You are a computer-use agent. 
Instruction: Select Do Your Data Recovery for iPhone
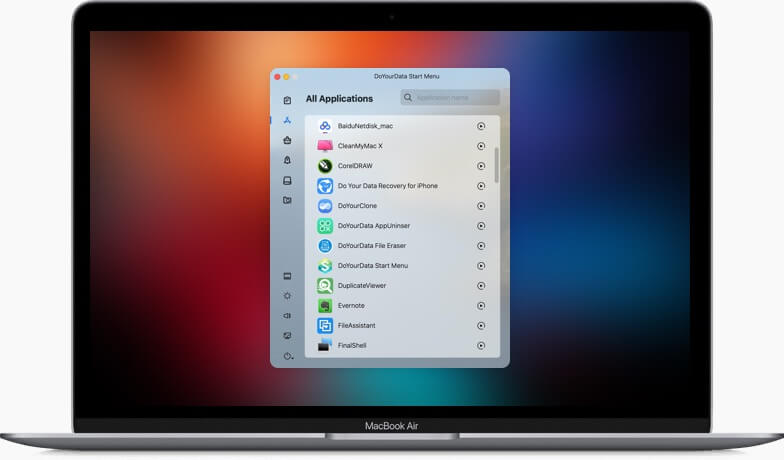coord(387,186)
